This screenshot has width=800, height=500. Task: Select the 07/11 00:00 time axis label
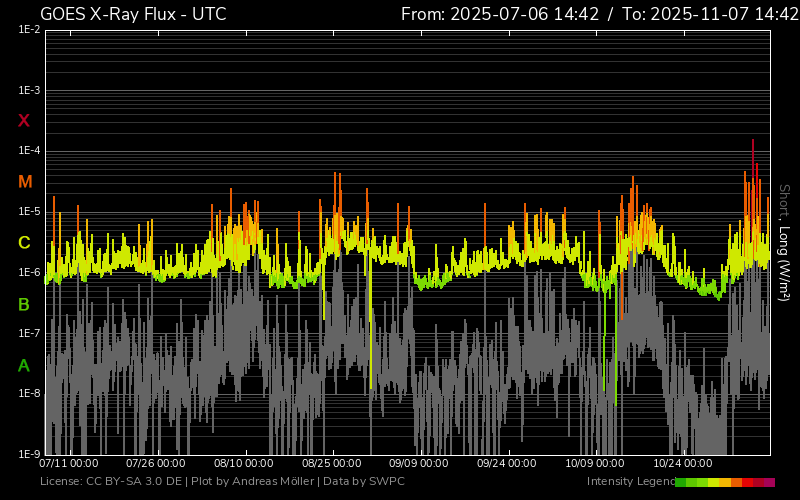[x=69, y=464]
